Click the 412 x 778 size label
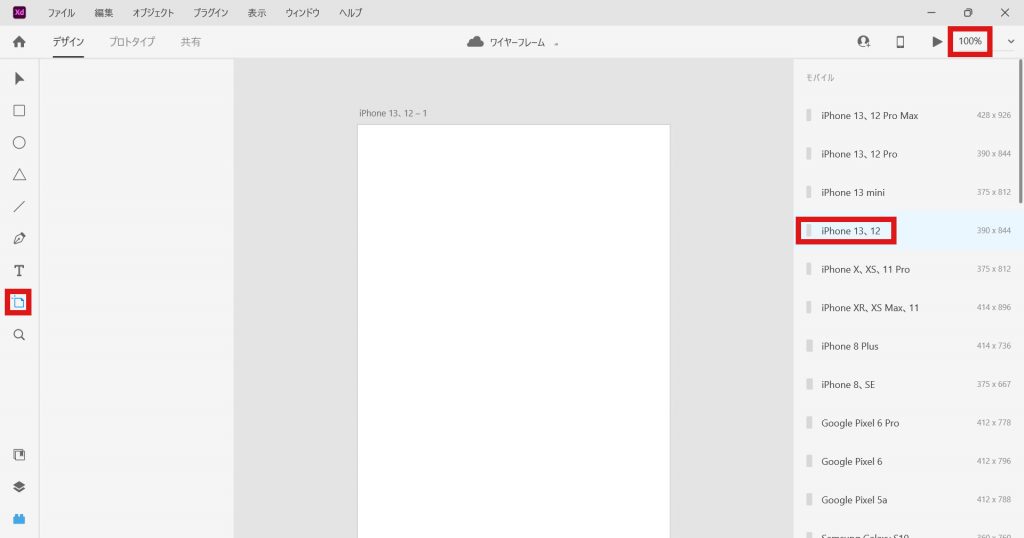1024x538 pixels. pos(993,422)
